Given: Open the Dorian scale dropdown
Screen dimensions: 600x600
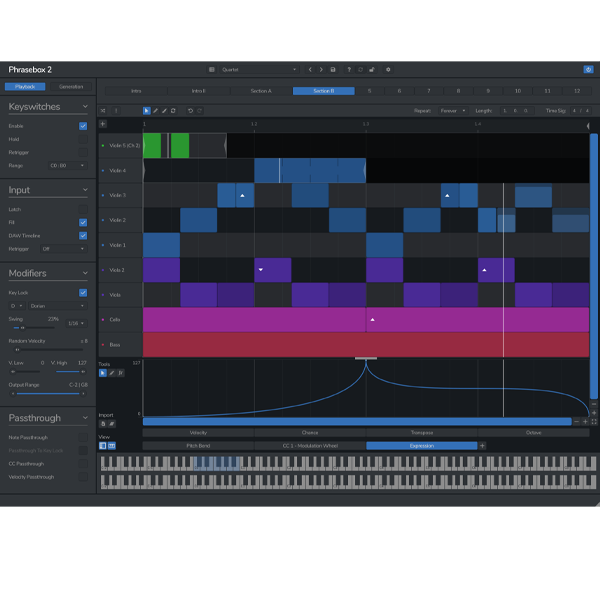Looking at the screenshot, I should 57,306.
